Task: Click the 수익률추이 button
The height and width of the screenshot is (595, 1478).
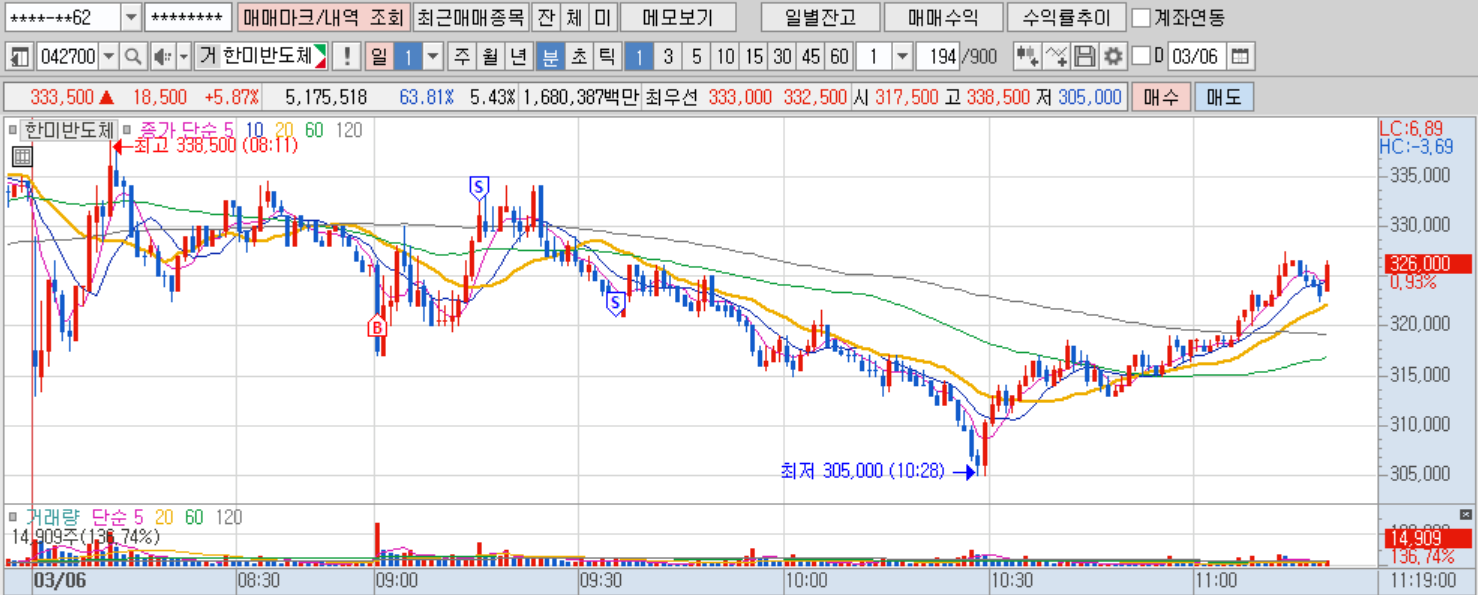Action: (1066, 17)
